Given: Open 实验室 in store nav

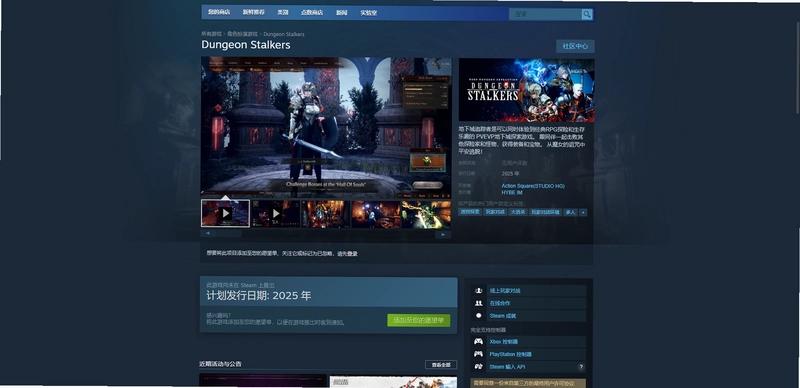Looking at the screenshot, I should [x=368, y=12].
